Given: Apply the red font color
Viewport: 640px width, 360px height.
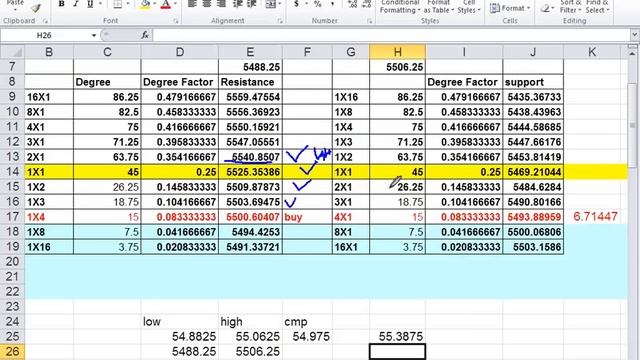Looking at the screenshot, I should (x=166, y=4).
